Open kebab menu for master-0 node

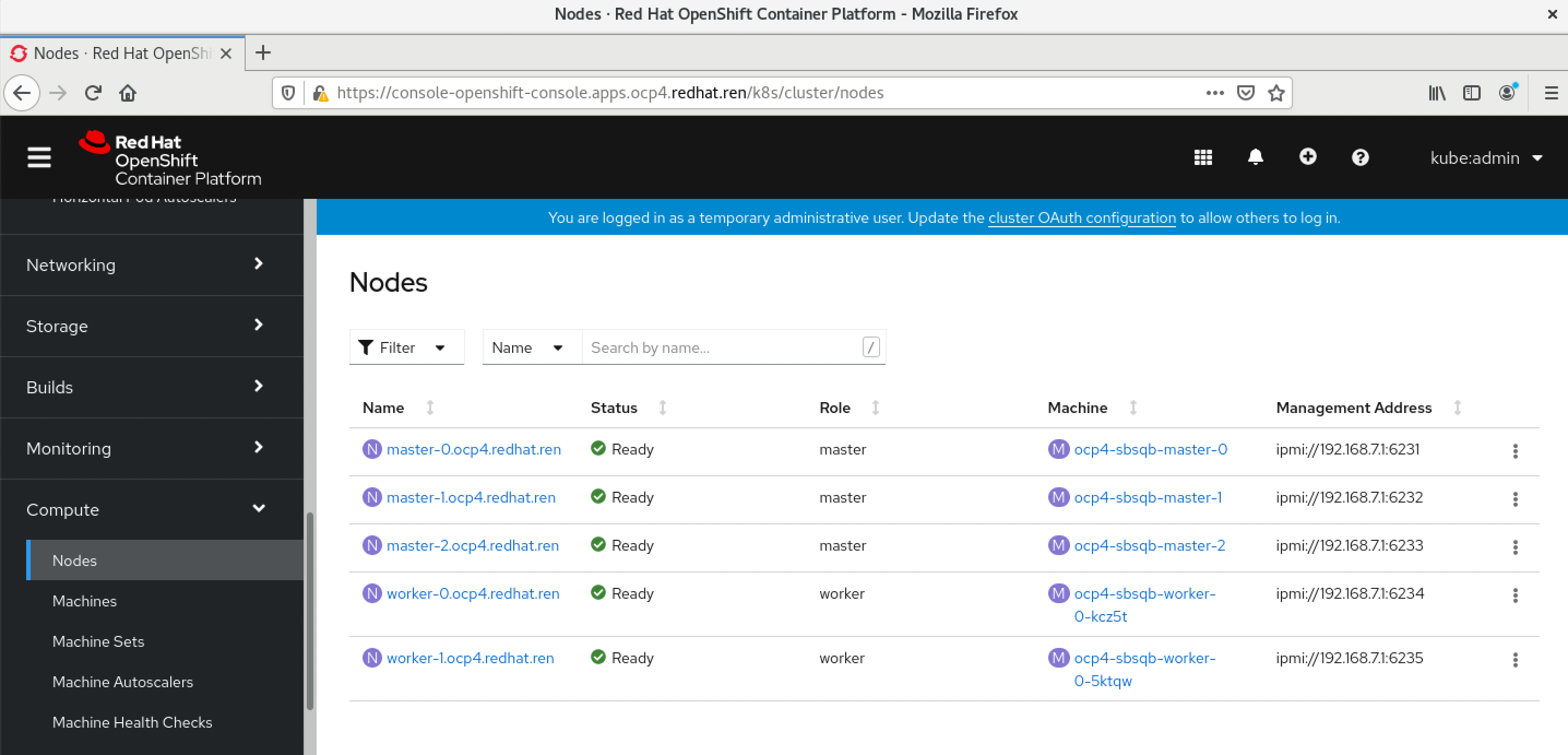pyautogui.click(x=1515, y=451)
